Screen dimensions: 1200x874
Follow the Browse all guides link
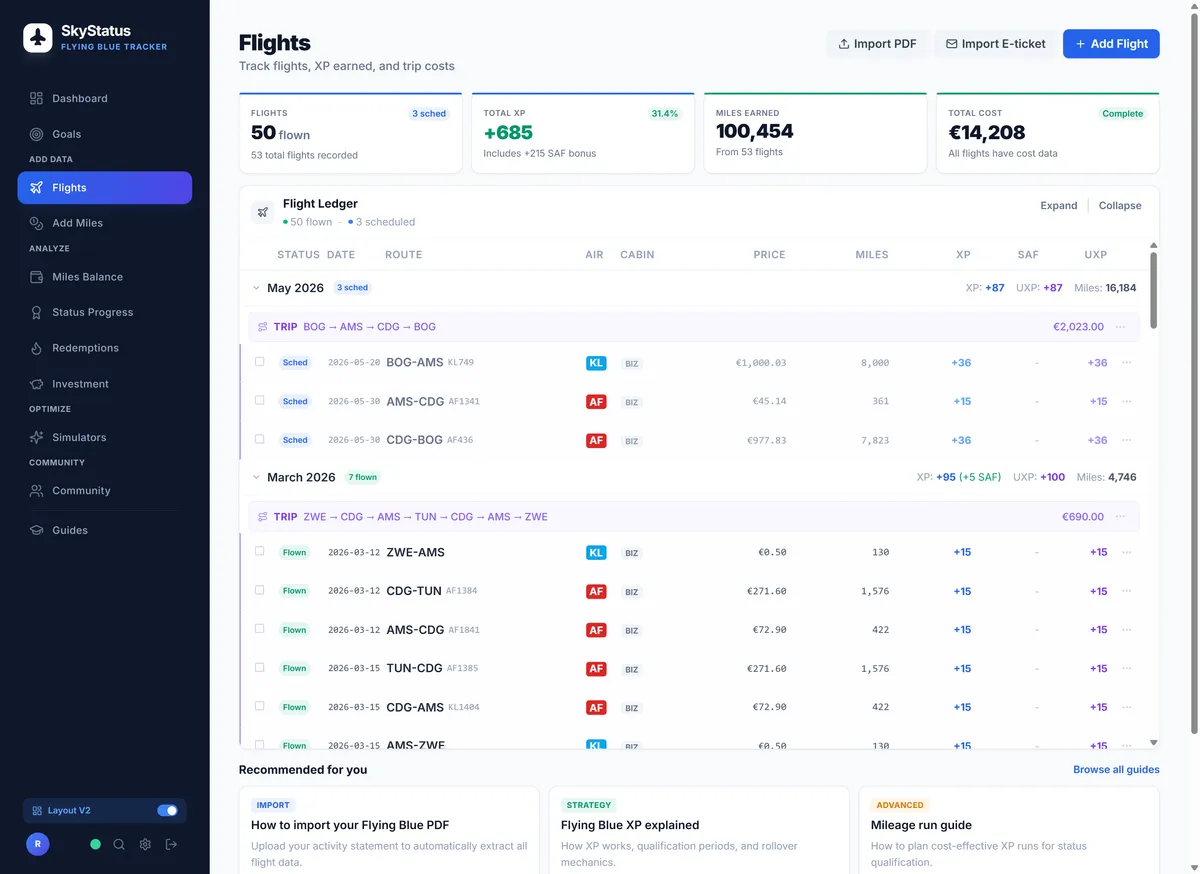click(1117, 769)
